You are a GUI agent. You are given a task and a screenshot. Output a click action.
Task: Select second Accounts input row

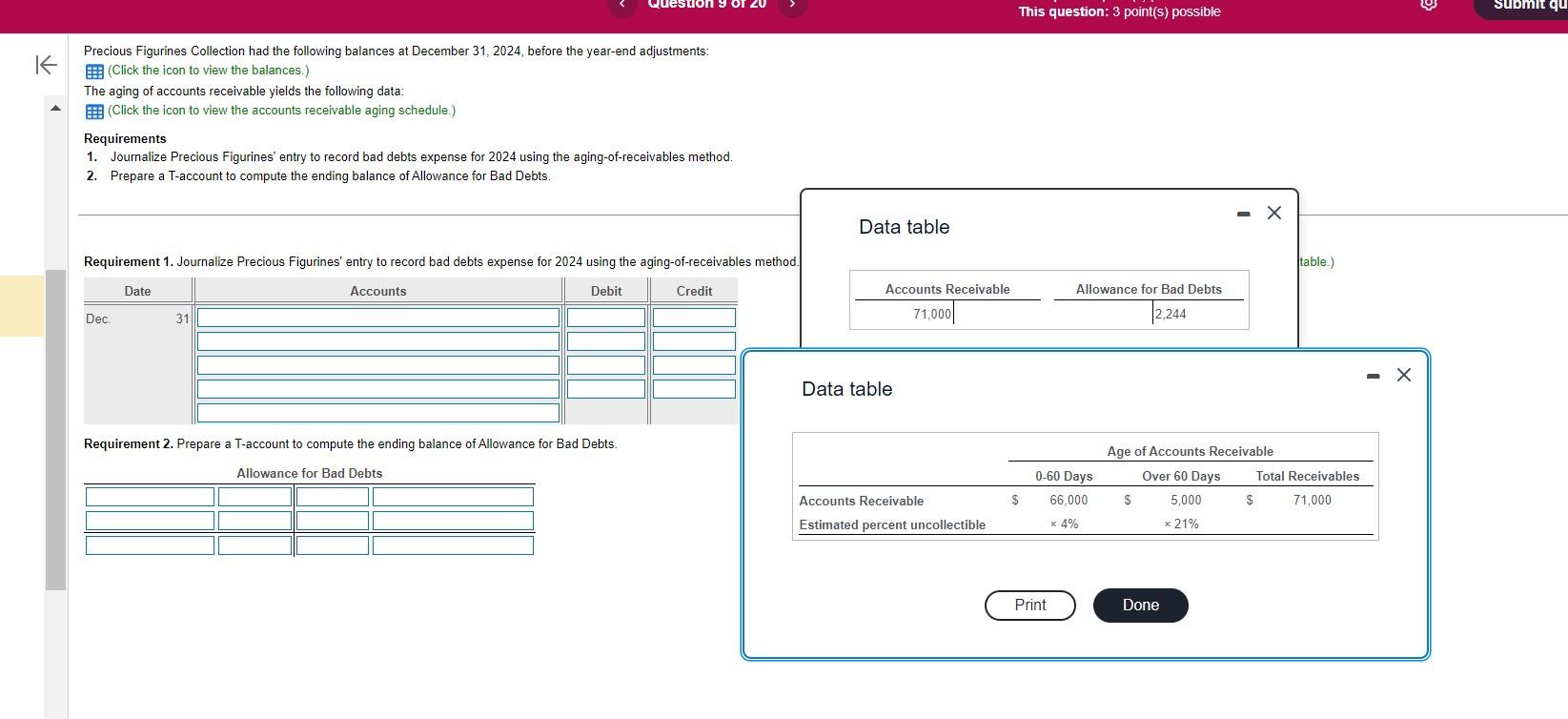pos(378,341)
